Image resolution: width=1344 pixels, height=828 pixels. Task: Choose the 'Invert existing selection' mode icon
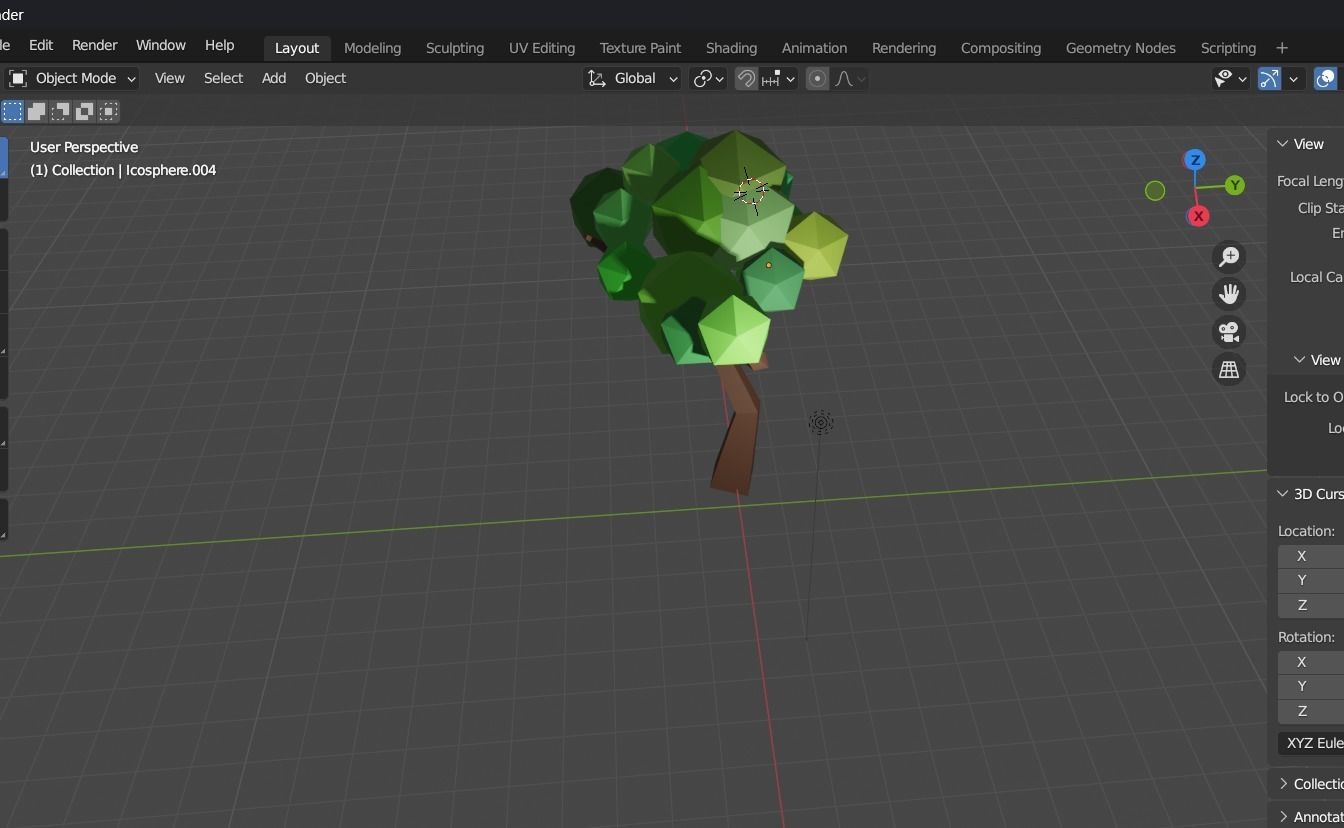84,111
